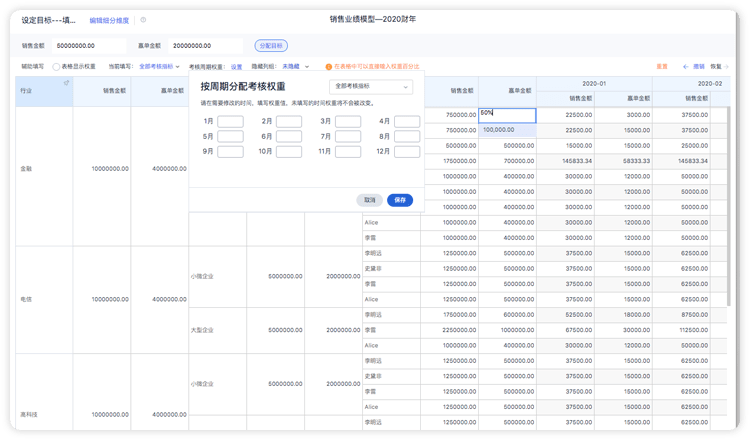
Task: Click the redo right-arrow icon beside 恢复
Action: click(726, 66)
